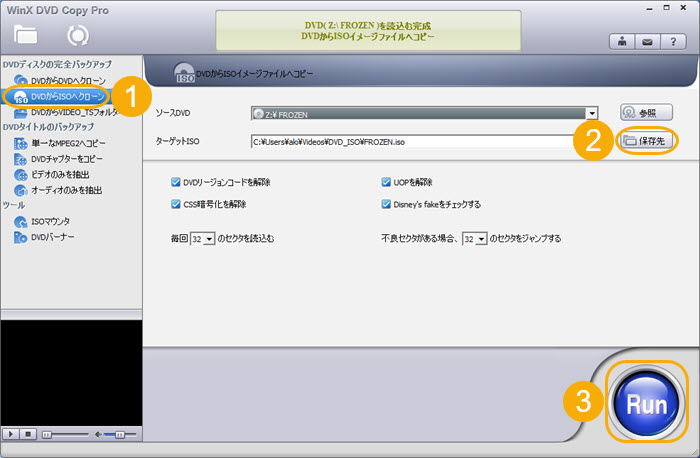Click the DVD burner icon
700x458 pixels.
[21, 237]
